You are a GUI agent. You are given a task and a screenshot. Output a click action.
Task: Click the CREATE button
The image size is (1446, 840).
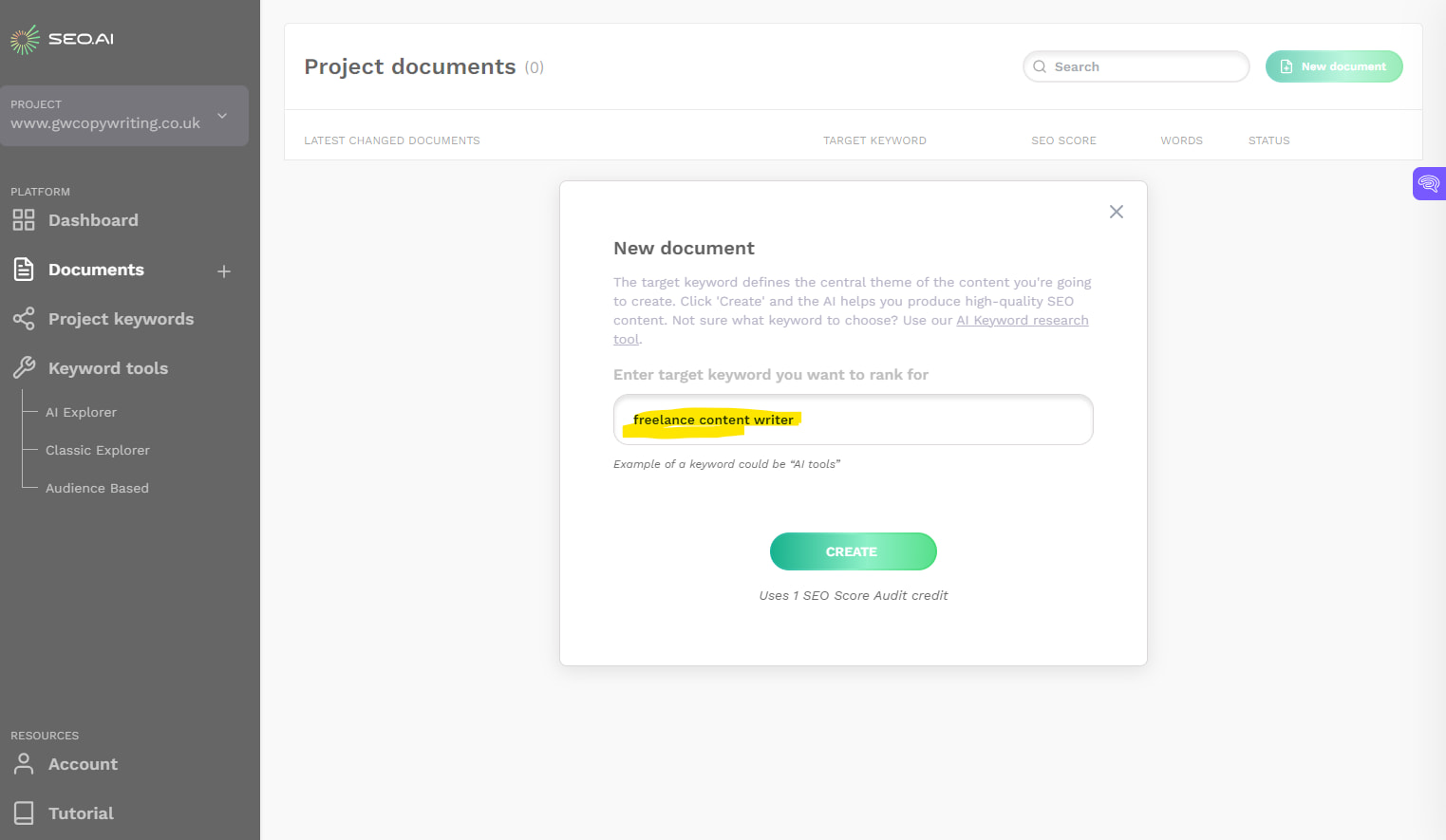click(853, 551)
